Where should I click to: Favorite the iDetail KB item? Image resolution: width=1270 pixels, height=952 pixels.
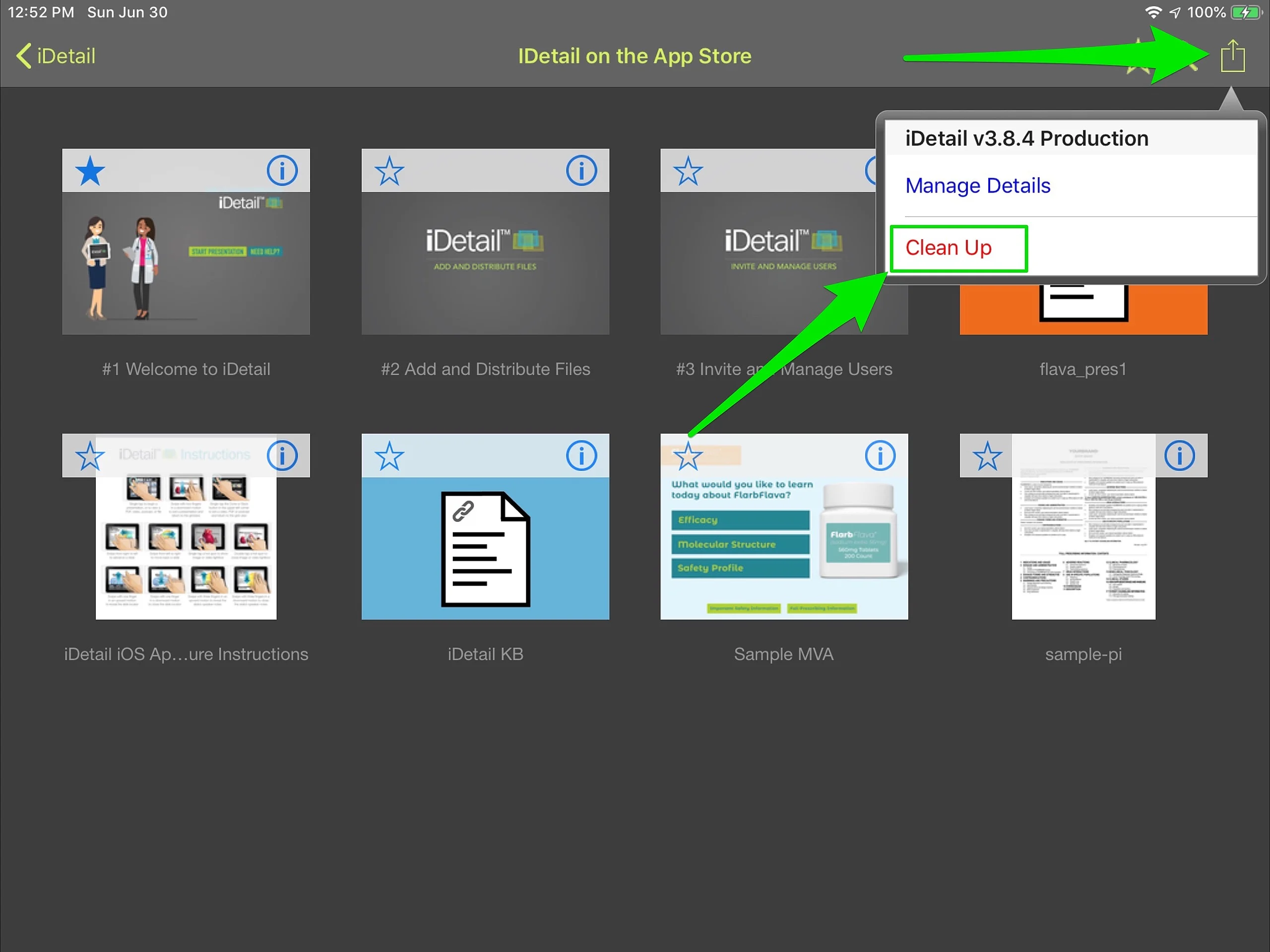(x=389, y=456)
